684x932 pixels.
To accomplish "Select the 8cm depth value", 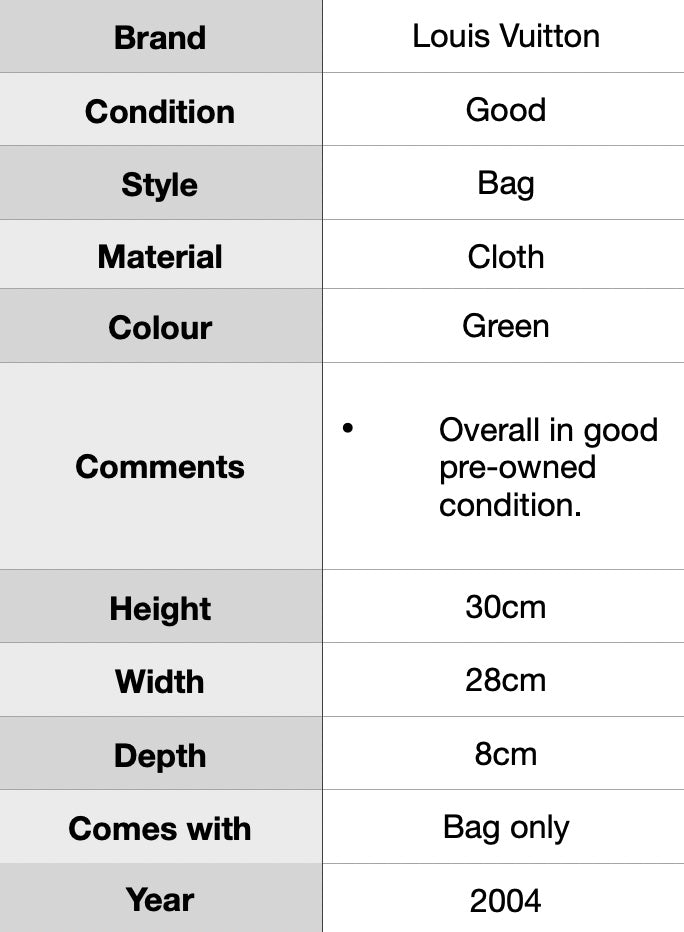I will (x=506, y=754).
